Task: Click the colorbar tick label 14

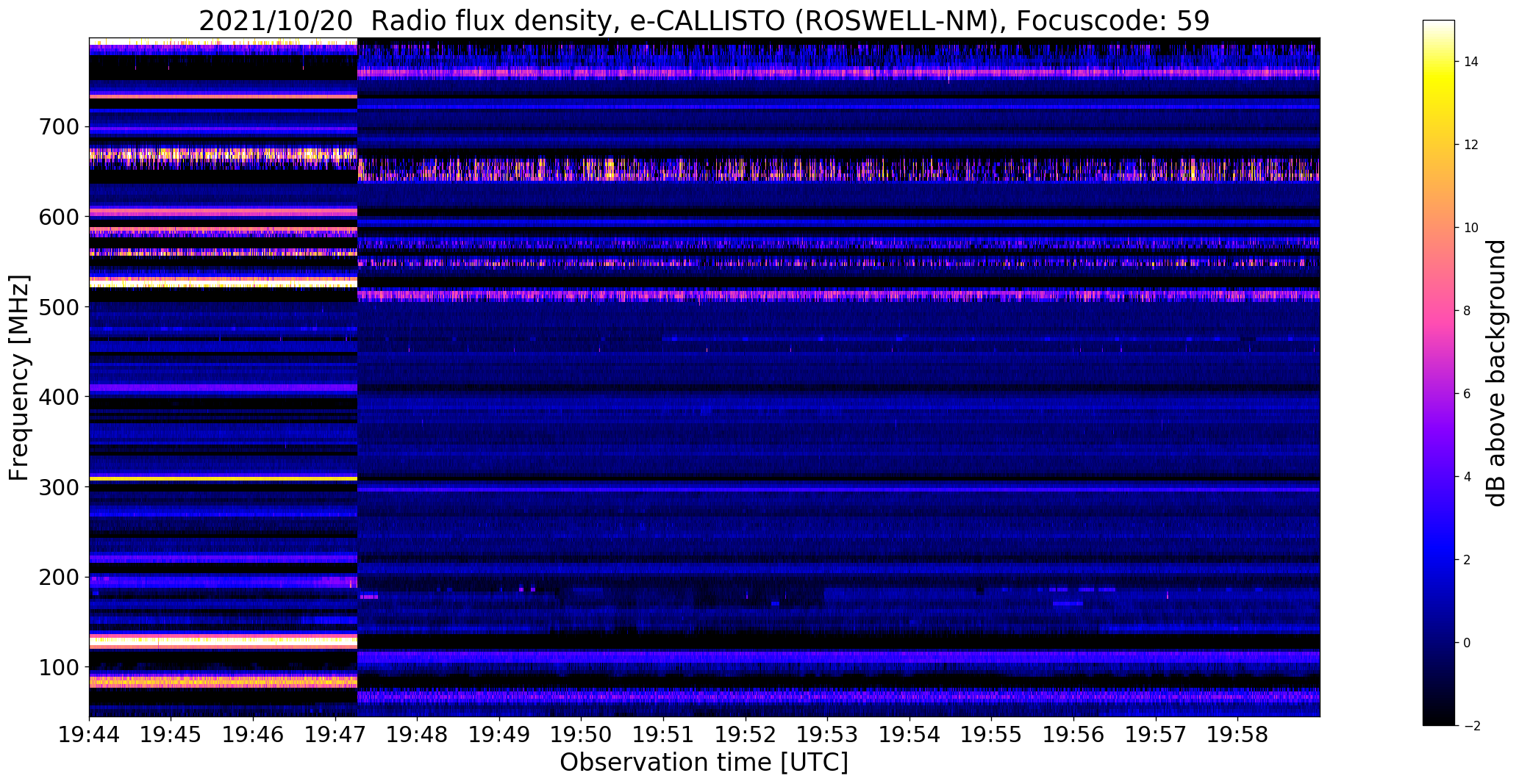Action: coord(1470,62)
